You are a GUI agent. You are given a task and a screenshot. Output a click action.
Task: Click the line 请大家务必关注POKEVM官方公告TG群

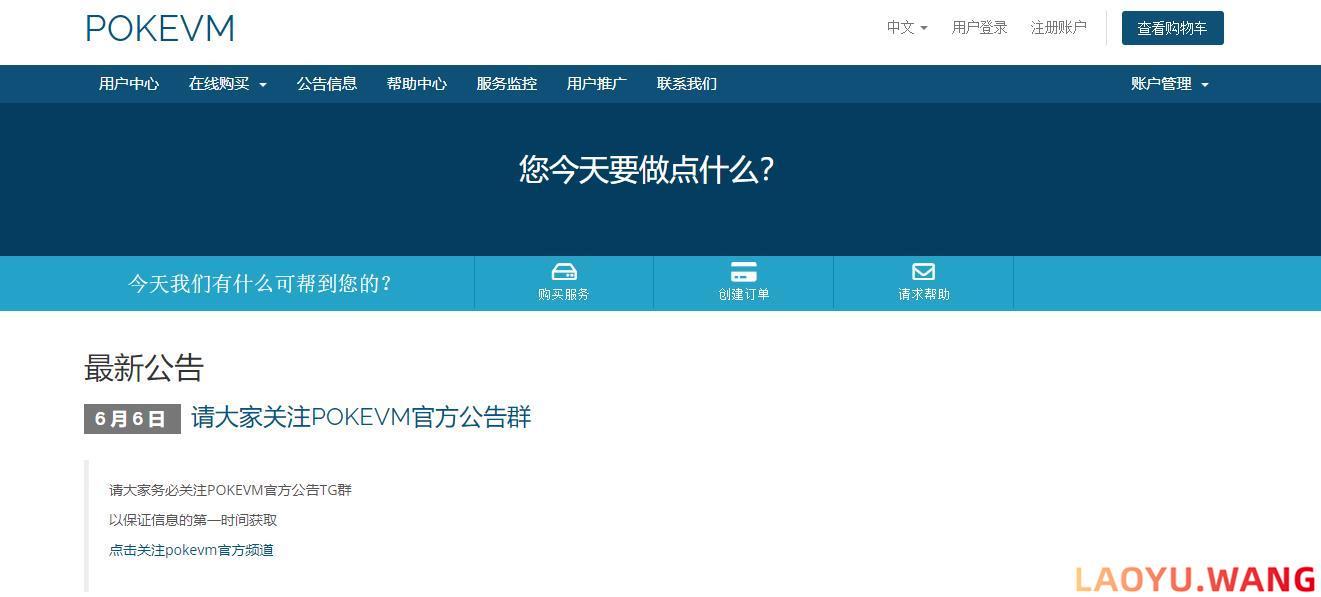(230, 490)
